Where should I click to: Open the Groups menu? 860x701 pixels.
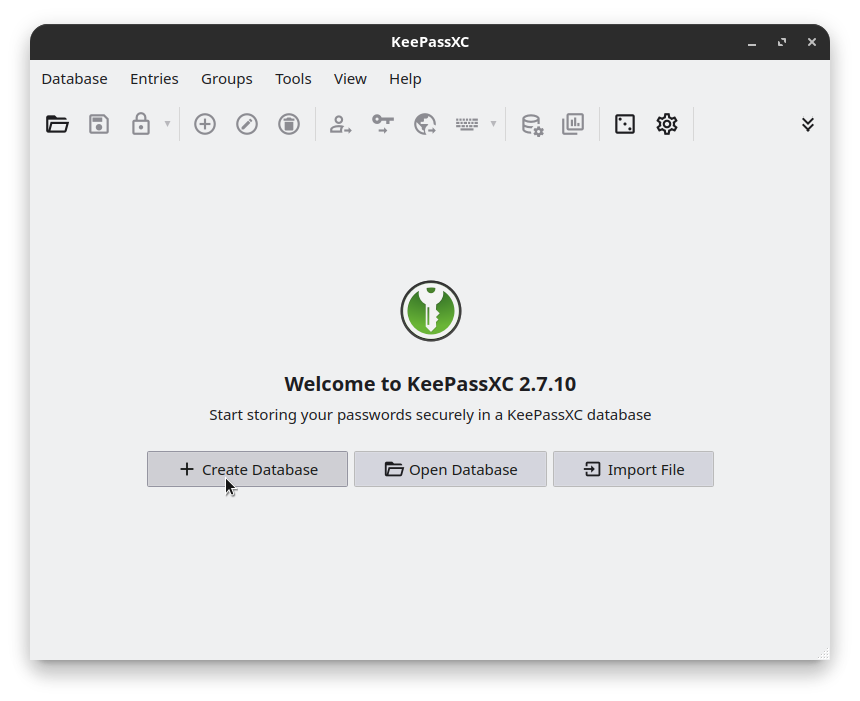coord(227,79)
